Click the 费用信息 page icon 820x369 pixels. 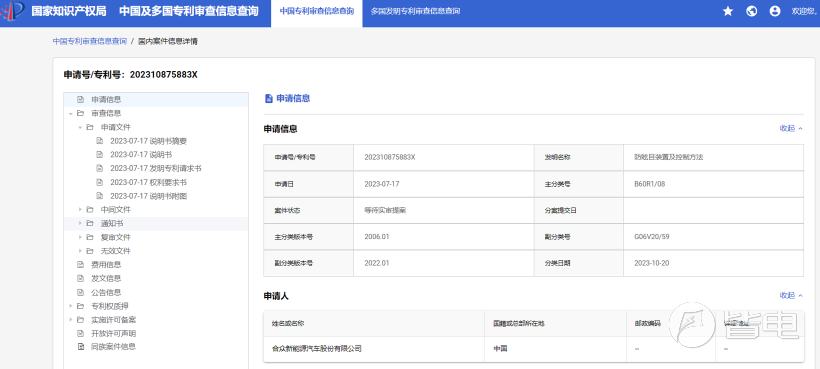[81, 264]
